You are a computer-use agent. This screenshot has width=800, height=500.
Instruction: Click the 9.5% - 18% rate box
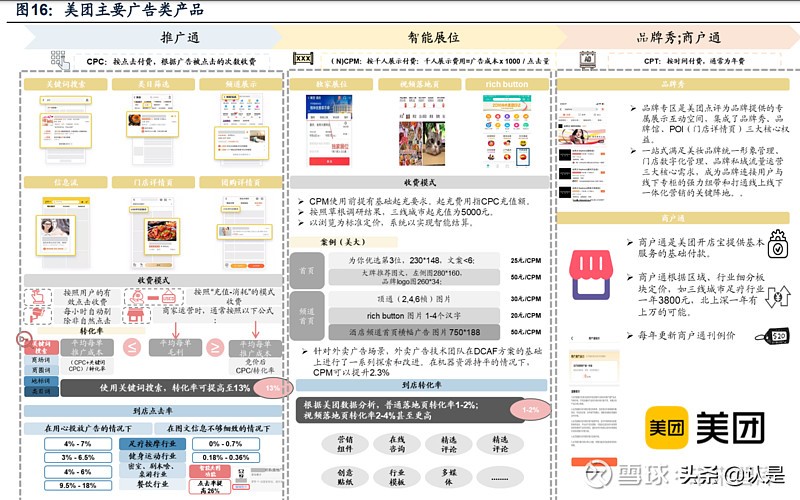[78, 486]
